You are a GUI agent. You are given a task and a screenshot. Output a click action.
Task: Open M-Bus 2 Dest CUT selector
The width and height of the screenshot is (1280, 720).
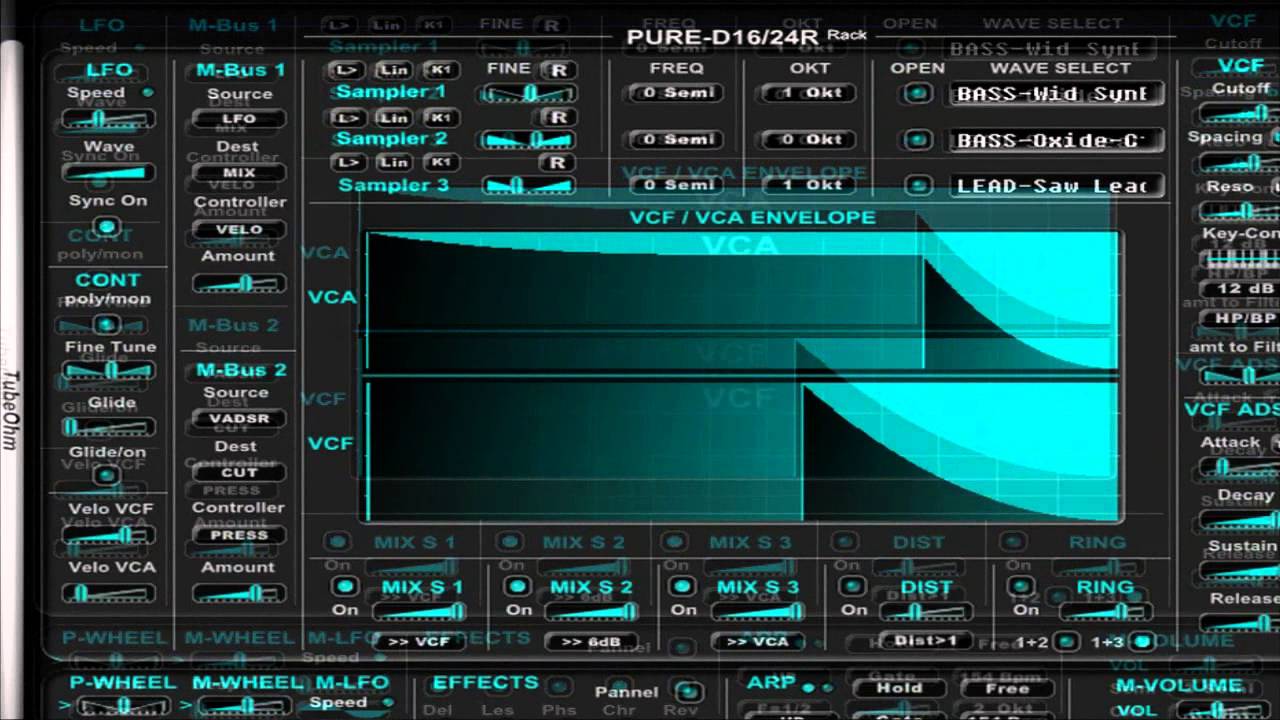[x=238, y=472]
